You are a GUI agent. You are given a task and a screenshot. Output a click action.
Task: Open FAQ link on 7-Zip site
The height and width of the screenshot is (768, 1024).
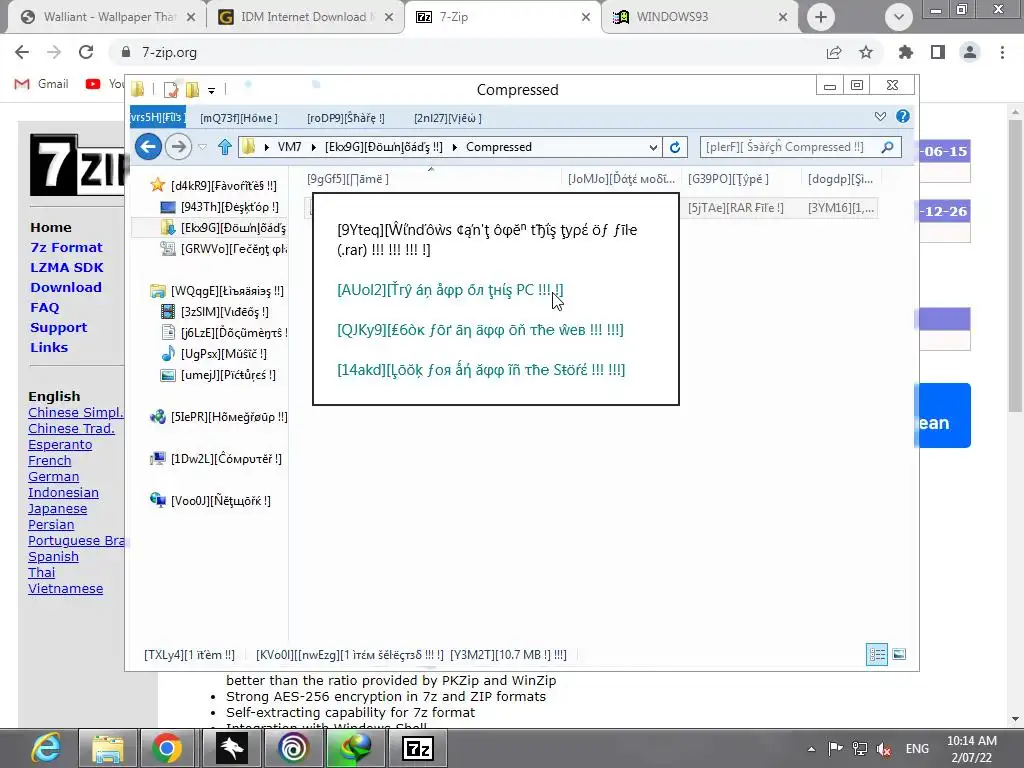tap(44, 308)
